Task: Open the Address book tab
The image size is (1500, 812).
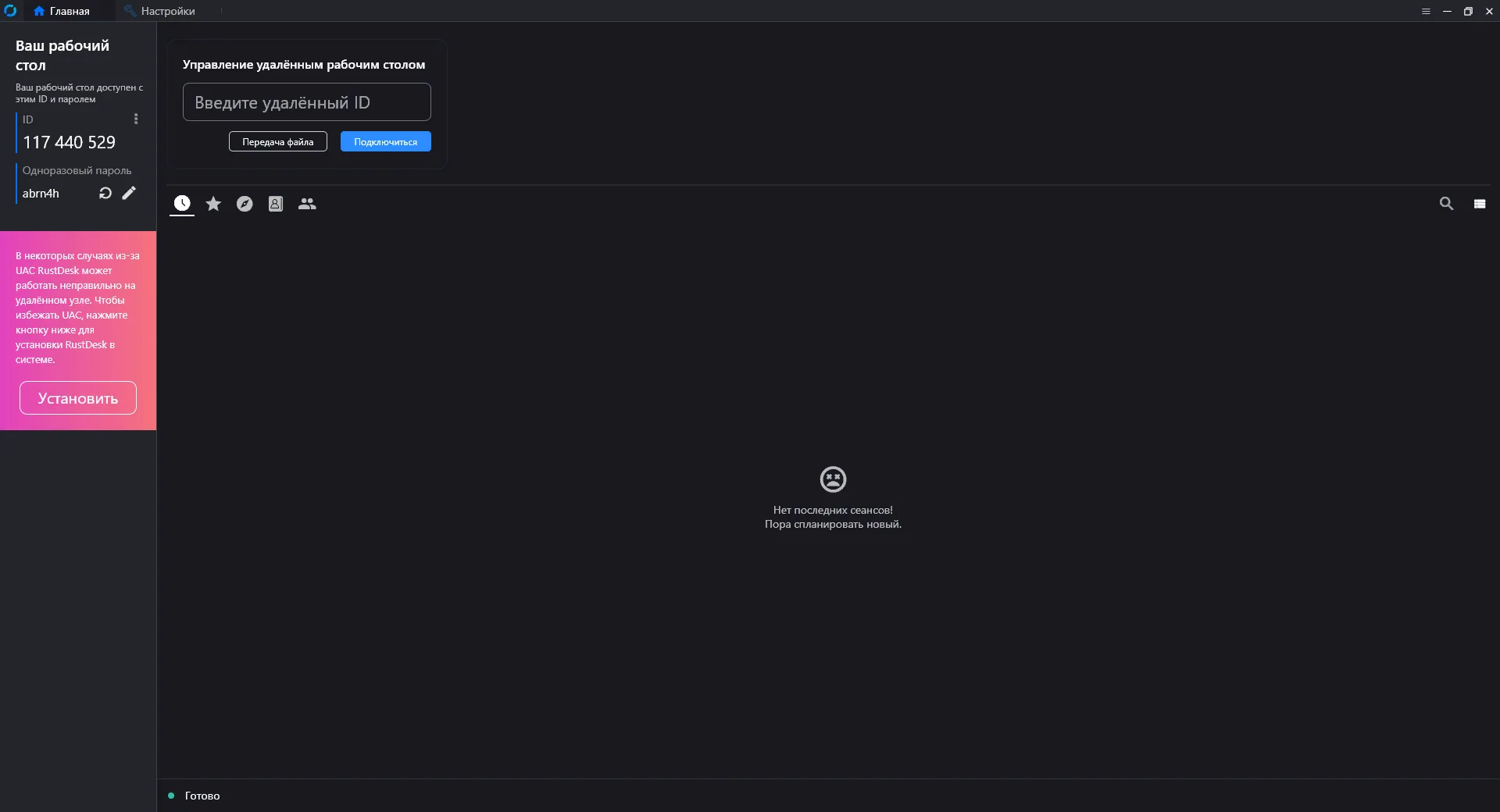Action: point(276,204)
